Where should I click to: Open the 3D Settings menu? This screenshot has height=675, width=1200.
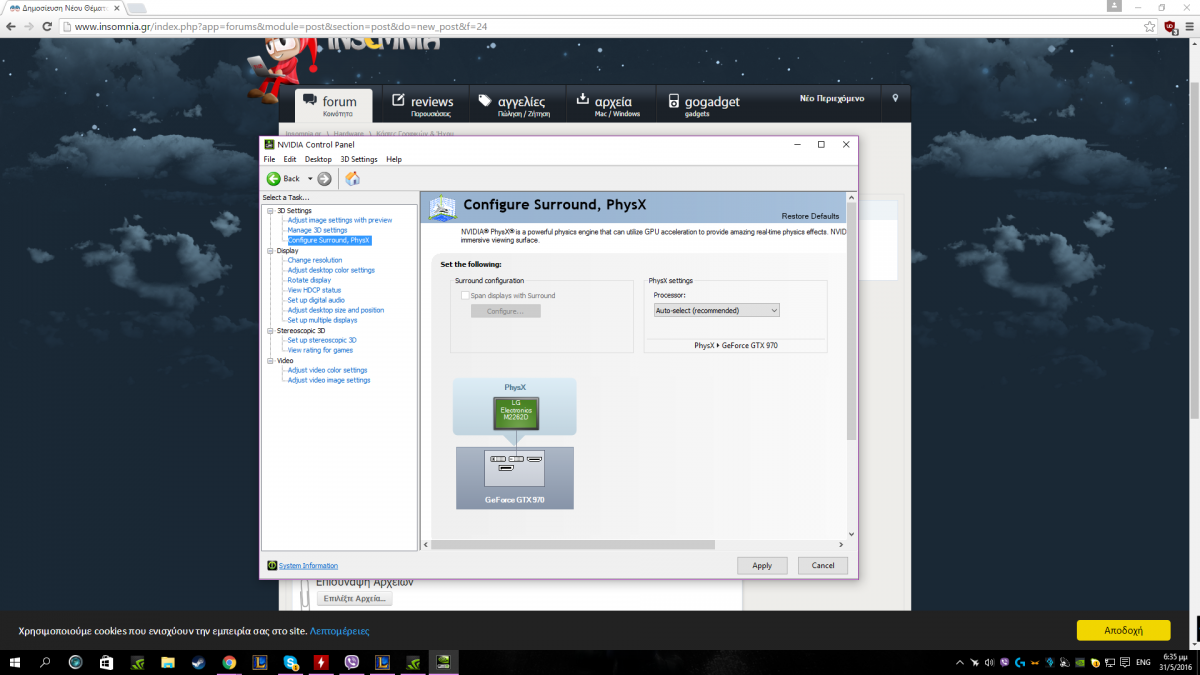pos(359,159)
